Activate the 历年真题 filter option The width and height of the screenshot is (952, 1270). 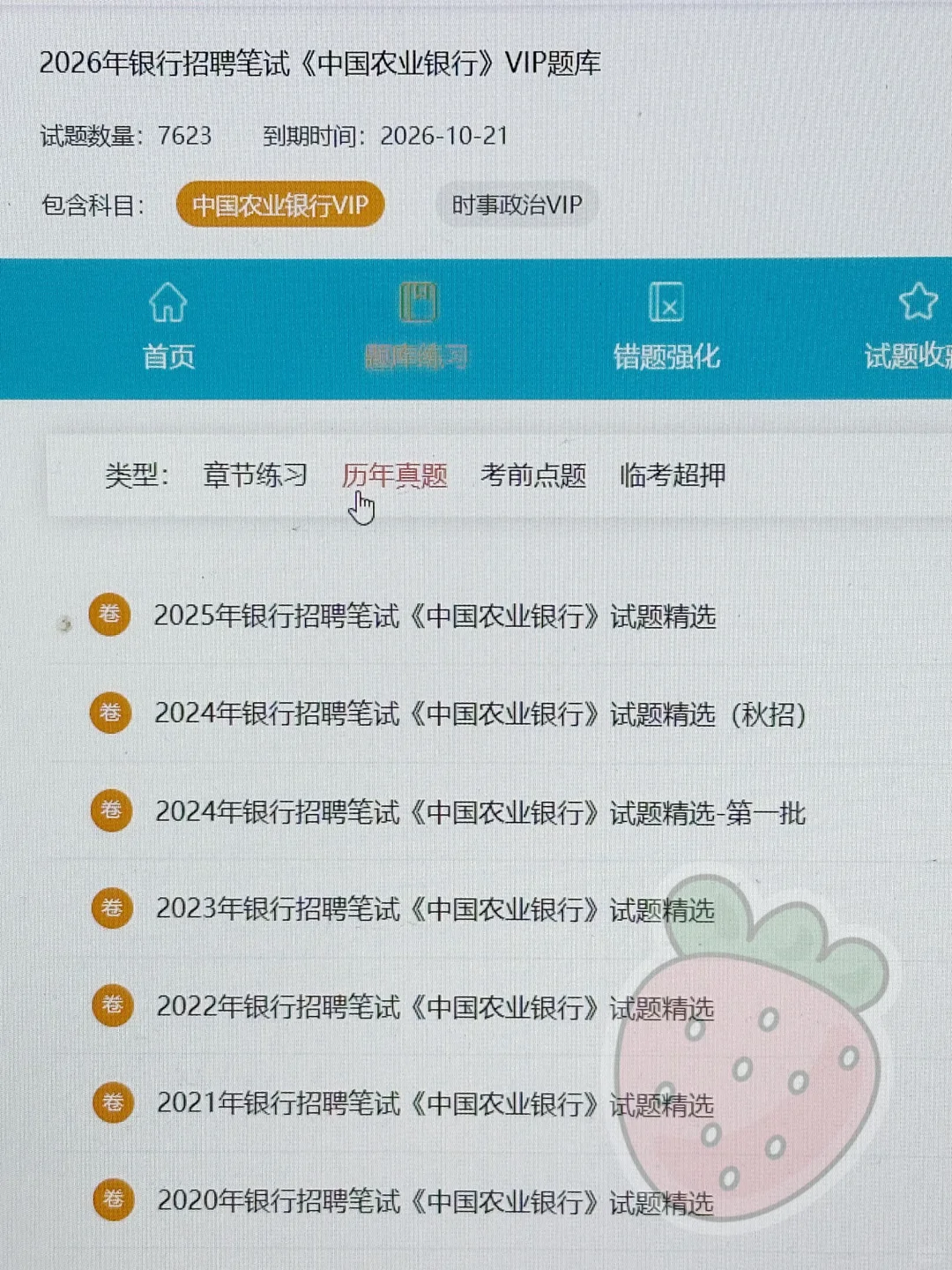[x=397, y=475]
